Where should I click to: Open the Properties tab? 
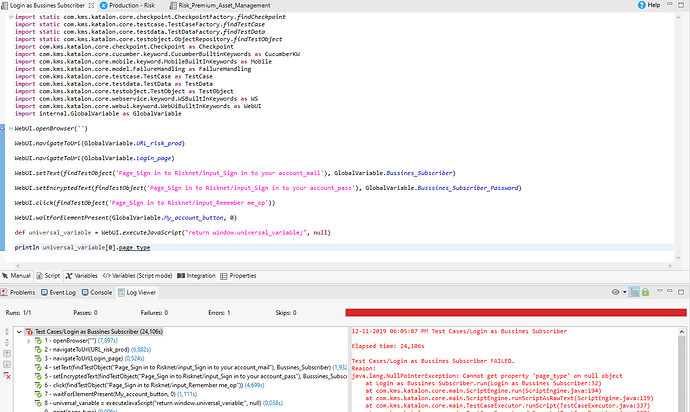(x=238, y=276)
